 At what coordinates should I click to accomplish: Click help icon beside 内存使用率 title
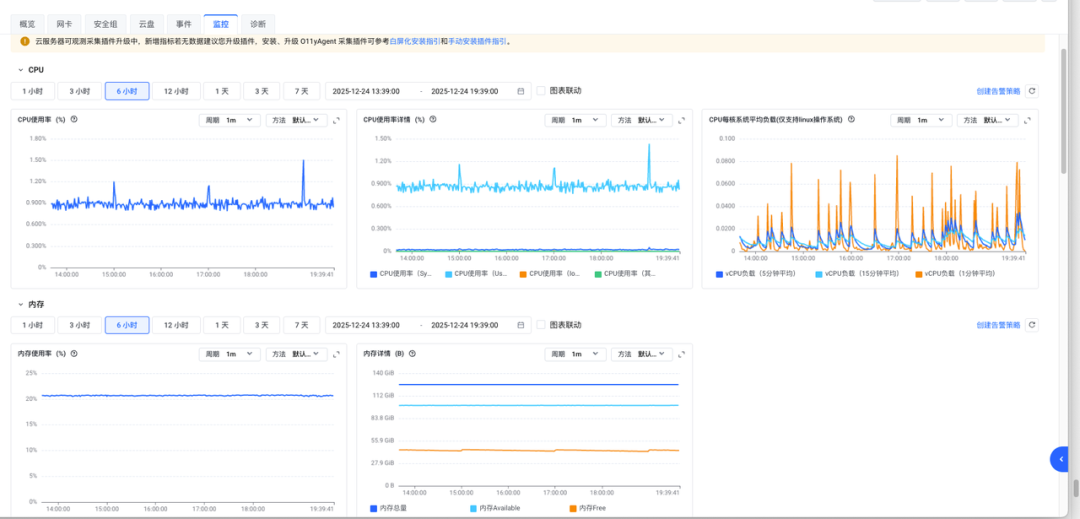[74, 353]
